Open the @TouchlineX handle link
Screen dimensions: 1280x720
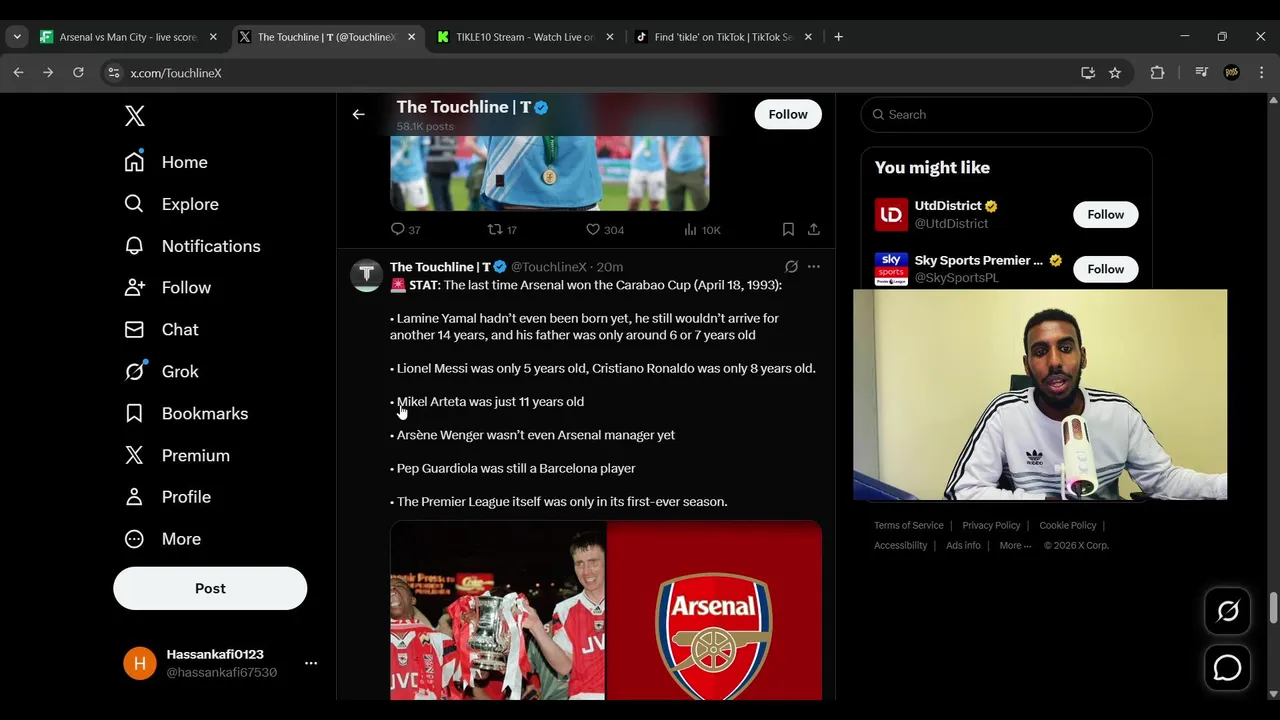click(x=549, y=267)
